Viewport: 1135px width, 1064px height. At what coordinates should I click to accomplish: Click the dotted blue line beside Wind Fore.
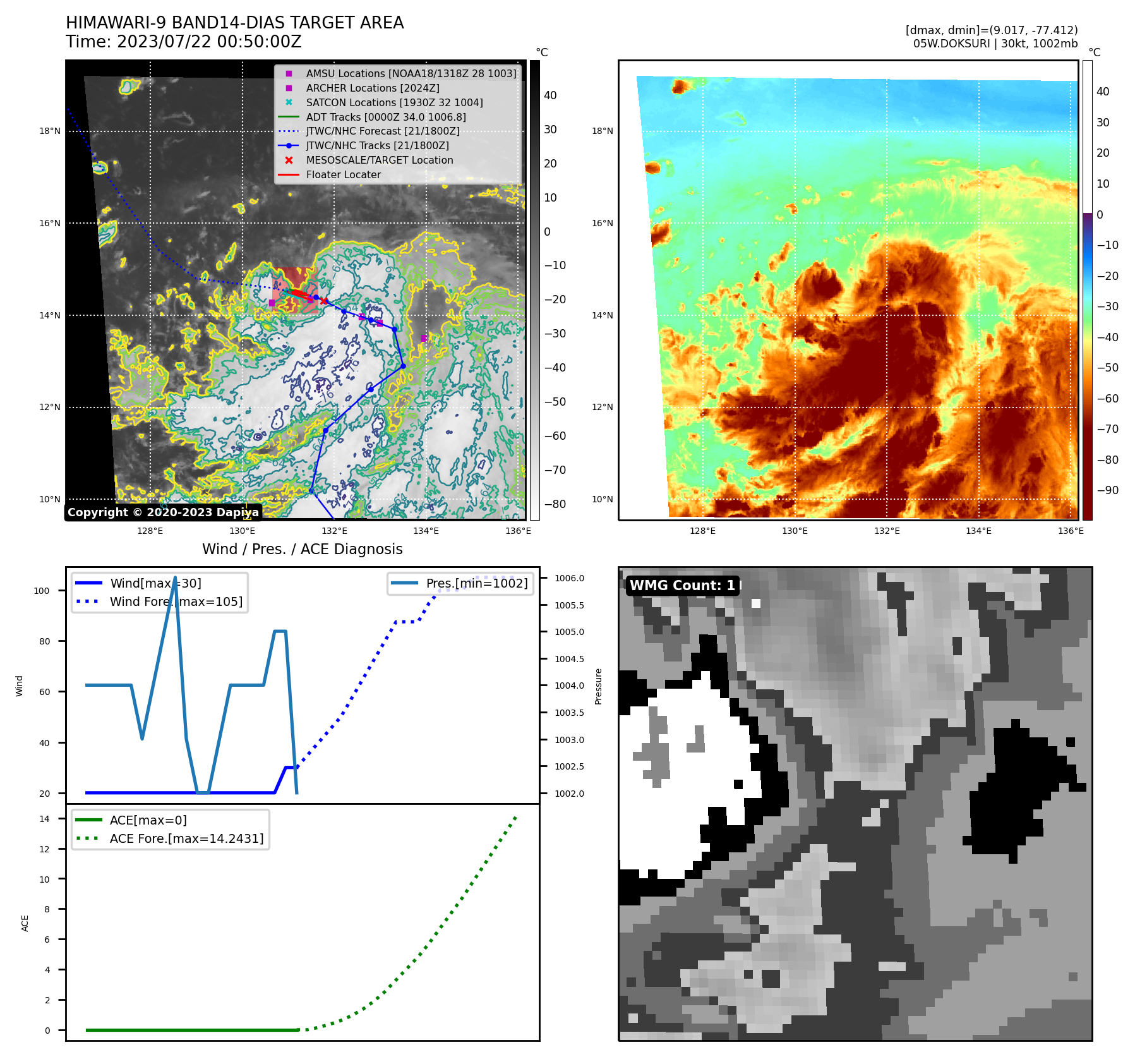88,602
